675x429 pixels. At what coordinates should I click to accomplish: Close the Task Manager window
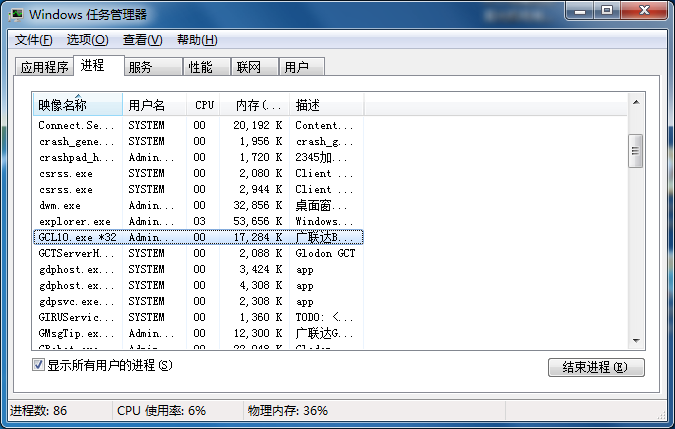point(644,11)
